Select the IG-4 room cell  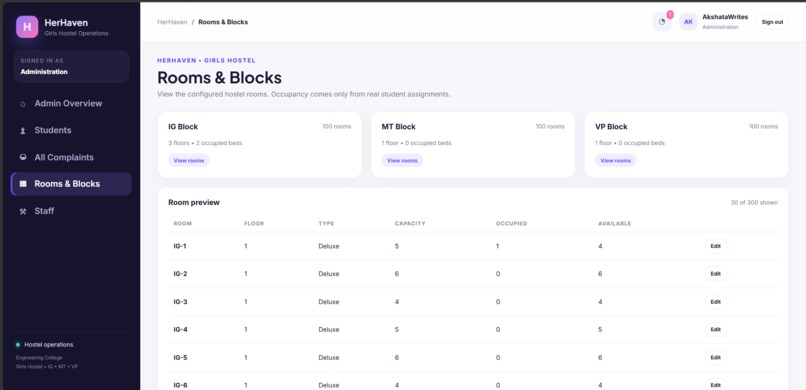(x=180, y=329)
